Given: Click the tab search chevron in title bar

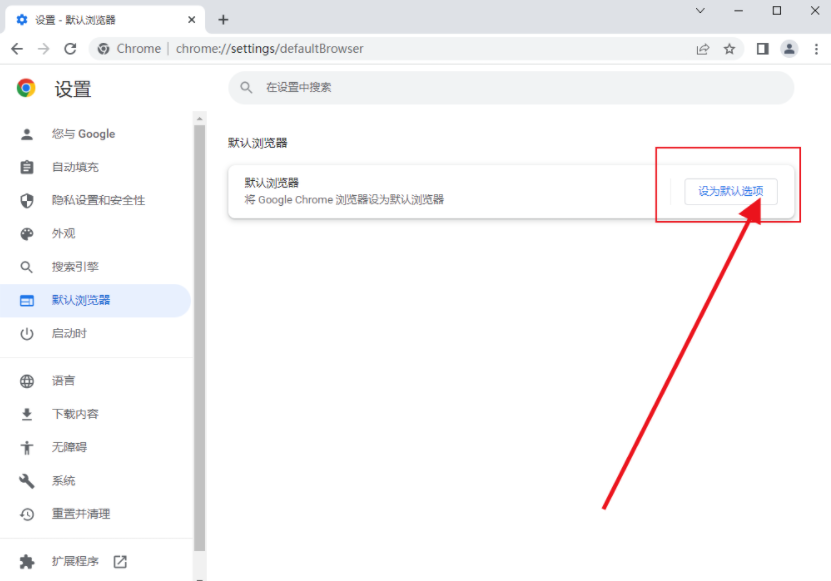Looking at the screenshot, I should (x=700, y=11).
